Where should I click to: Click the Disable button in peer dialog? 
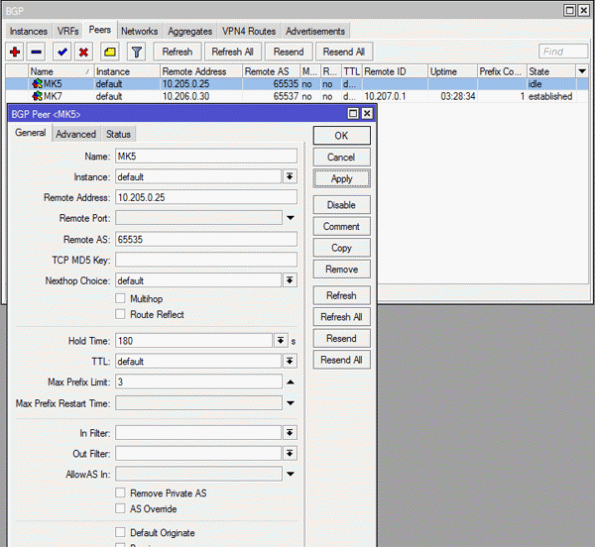click(342, 205)
